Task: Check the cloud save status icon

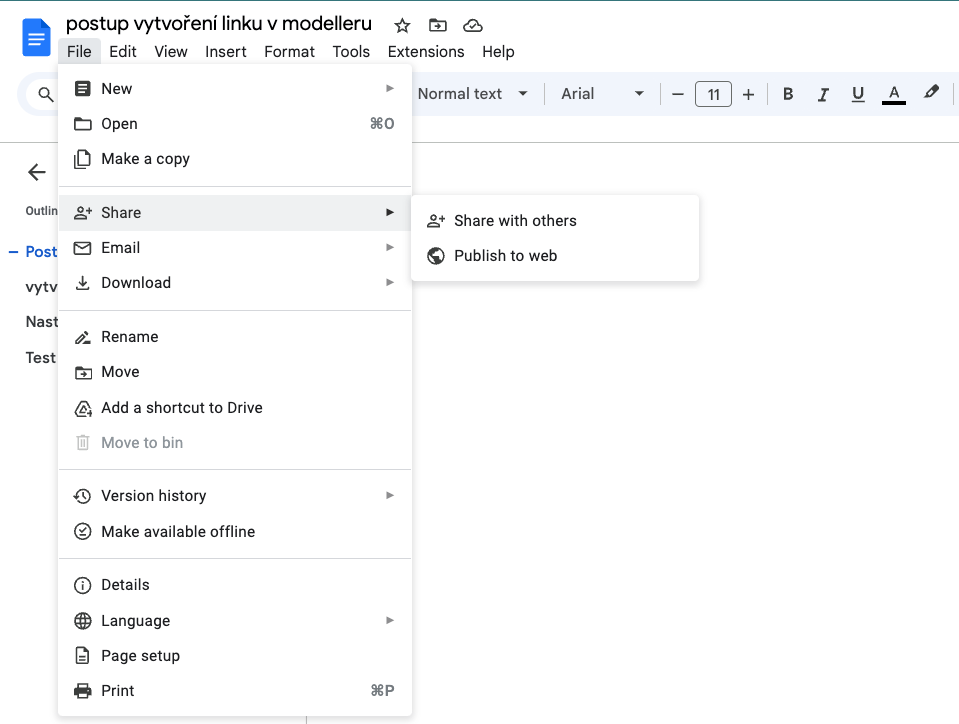Action: tap(473, 25)
